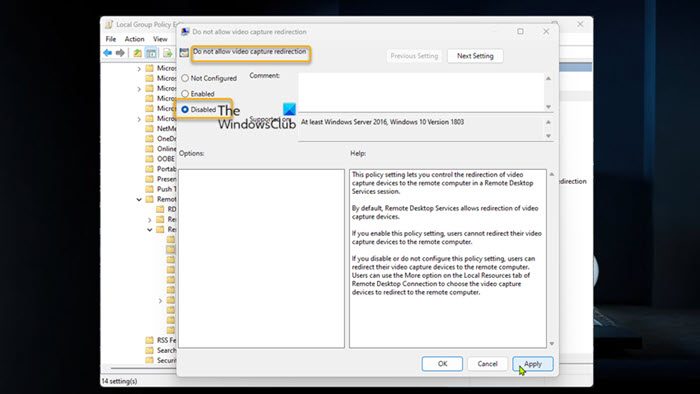
Task: Click the 'At least Windows Server 2016' text
Action: (382, 122)
